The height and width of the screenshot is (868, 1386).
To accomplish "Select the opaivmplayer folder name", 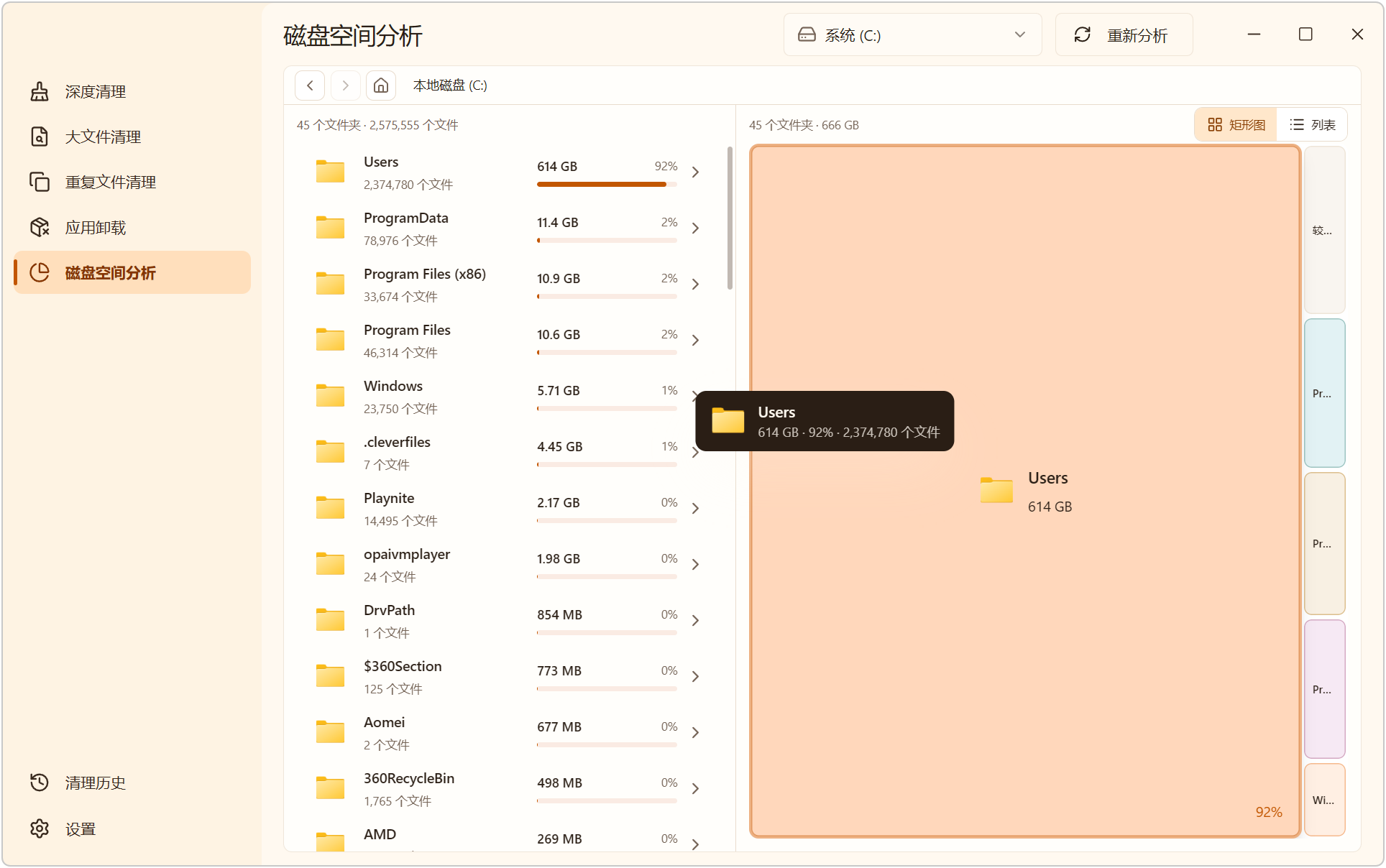I will (407, 554).
